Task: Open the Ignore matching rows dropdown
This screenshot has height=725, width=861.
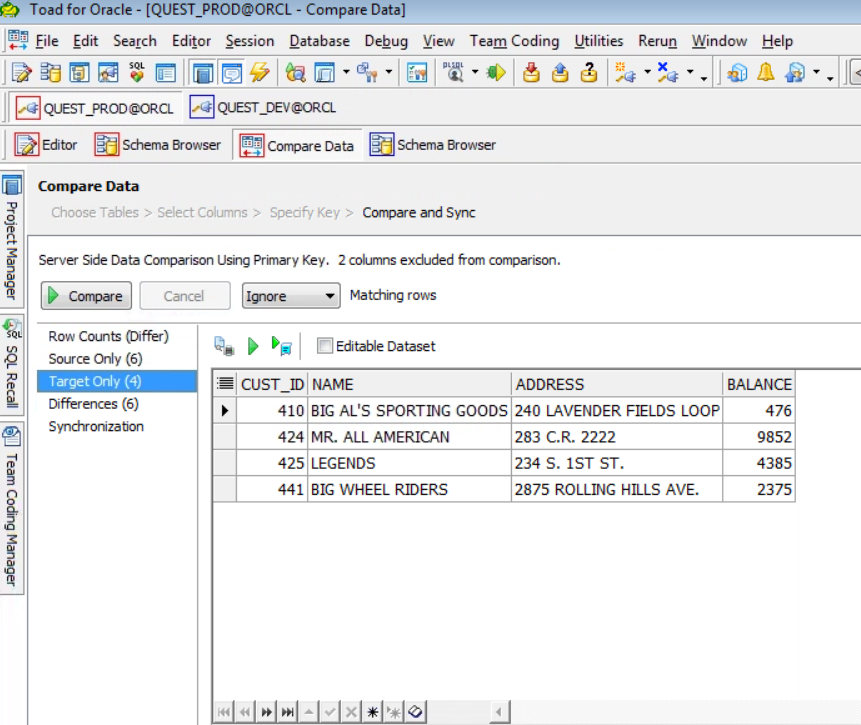Action: tap(291, 296)
